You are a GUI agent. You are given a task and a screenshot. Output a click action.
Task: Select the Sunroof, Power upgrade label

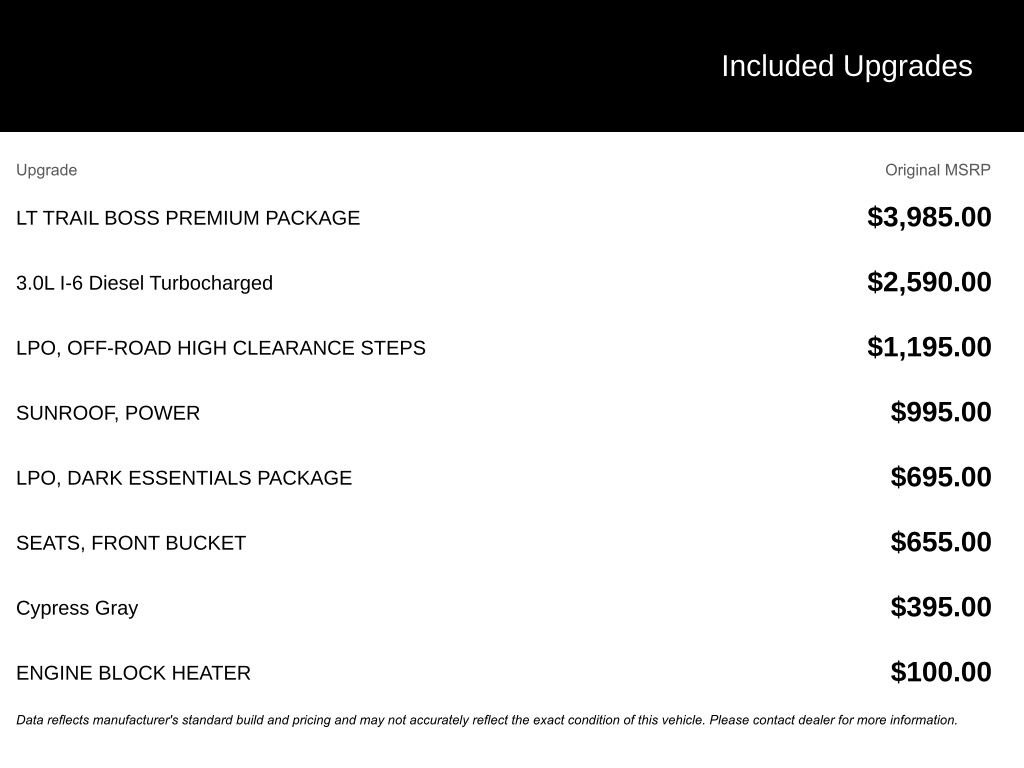point(108,413)
